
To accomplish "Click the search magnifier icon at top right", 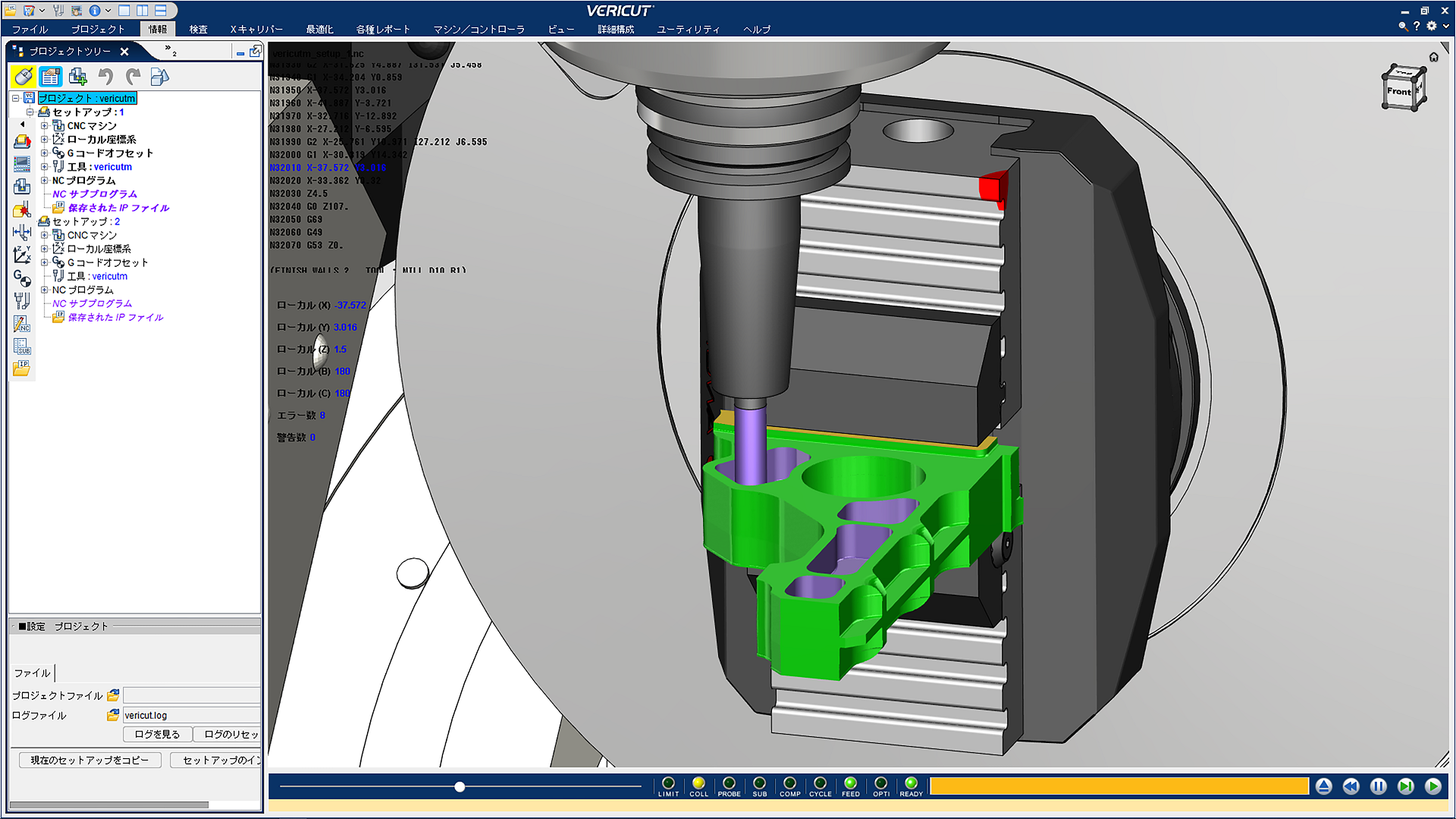I will click(x=1402, y=27).
